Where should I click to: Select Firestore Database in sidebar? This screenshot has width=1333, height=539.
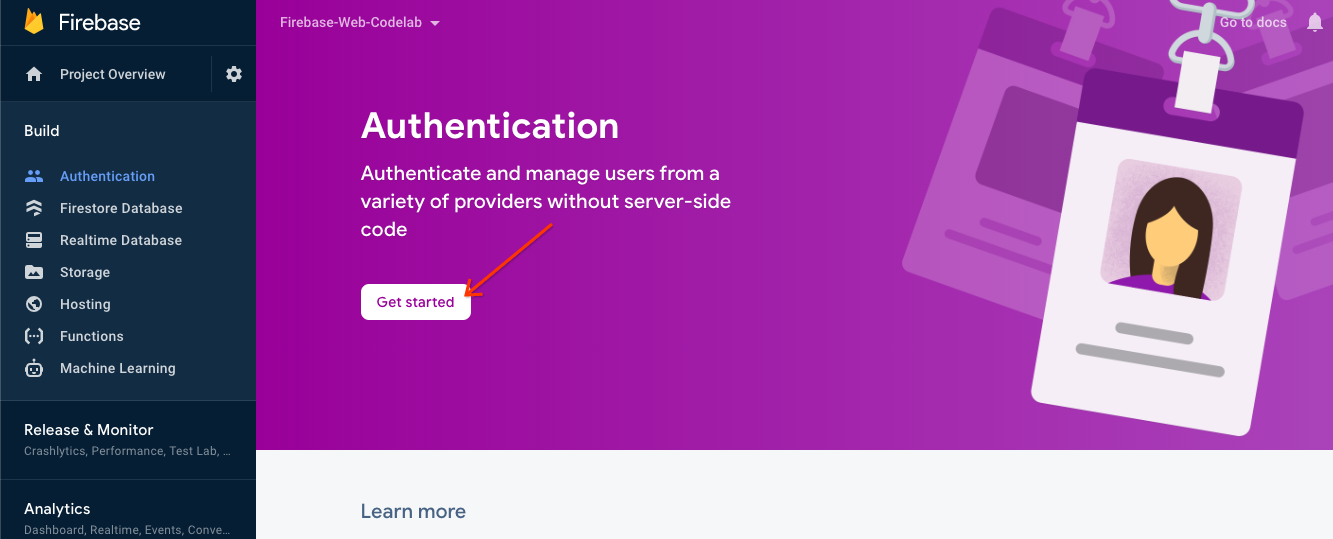click(121, 208)
